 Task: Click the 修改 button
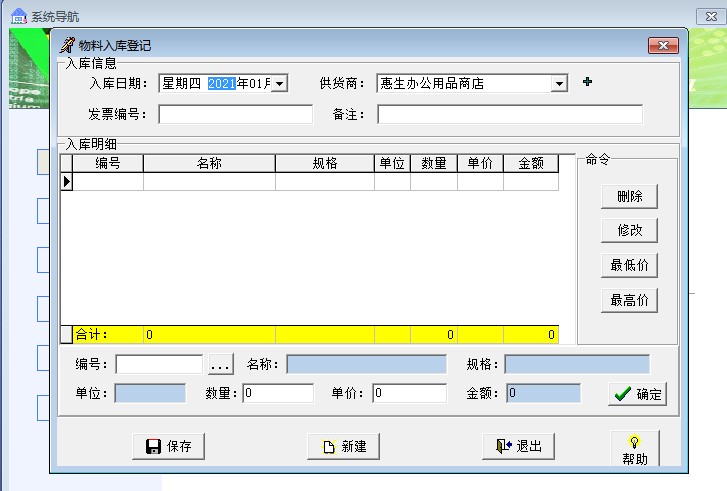coord(629,230)
